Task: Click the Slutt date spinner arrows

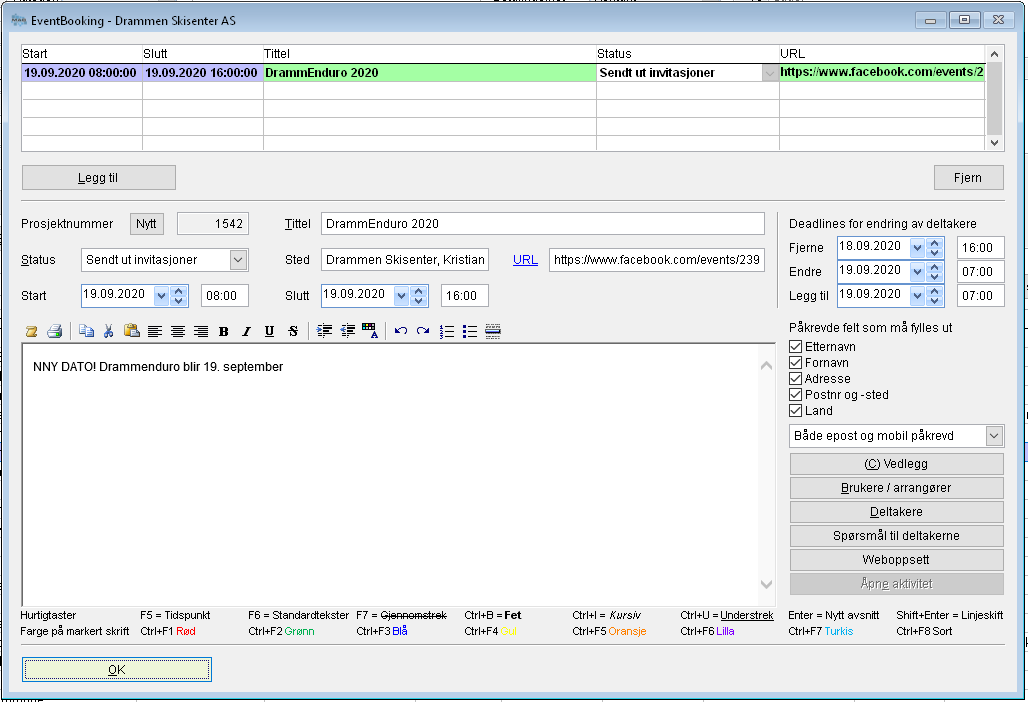Action: click(x=418, y=296)
